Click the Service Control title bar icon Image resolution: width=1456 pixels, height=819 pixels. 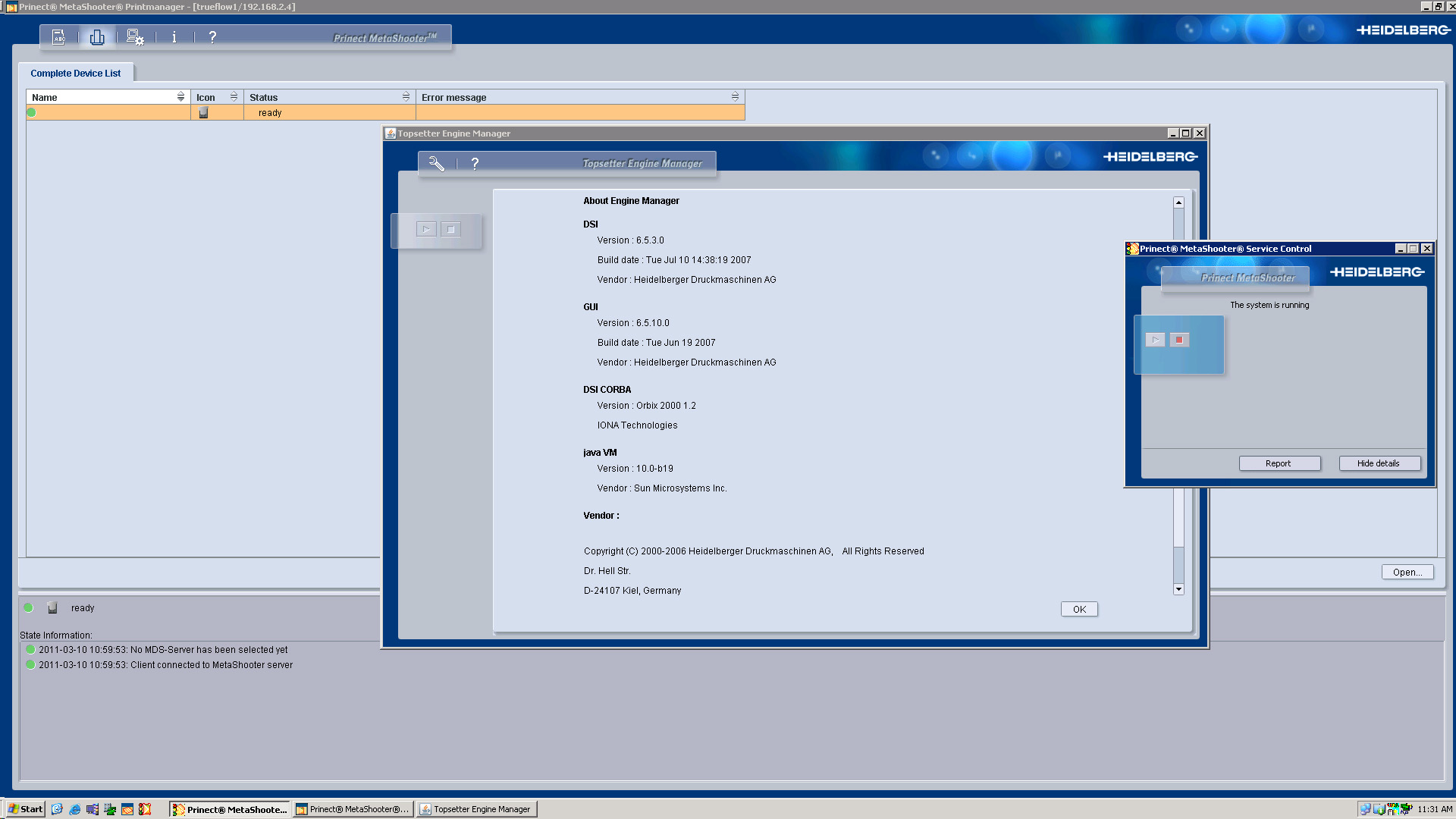pos(1132,249)
